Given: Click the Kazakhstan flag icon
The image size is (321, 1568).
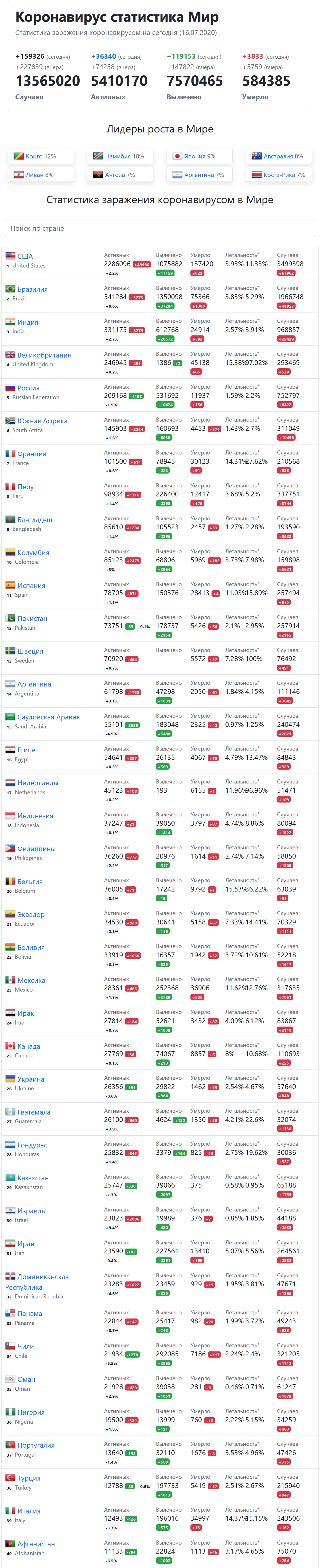Looking at the screenshot, I should pyautogui.click(x=10, y=1177).
